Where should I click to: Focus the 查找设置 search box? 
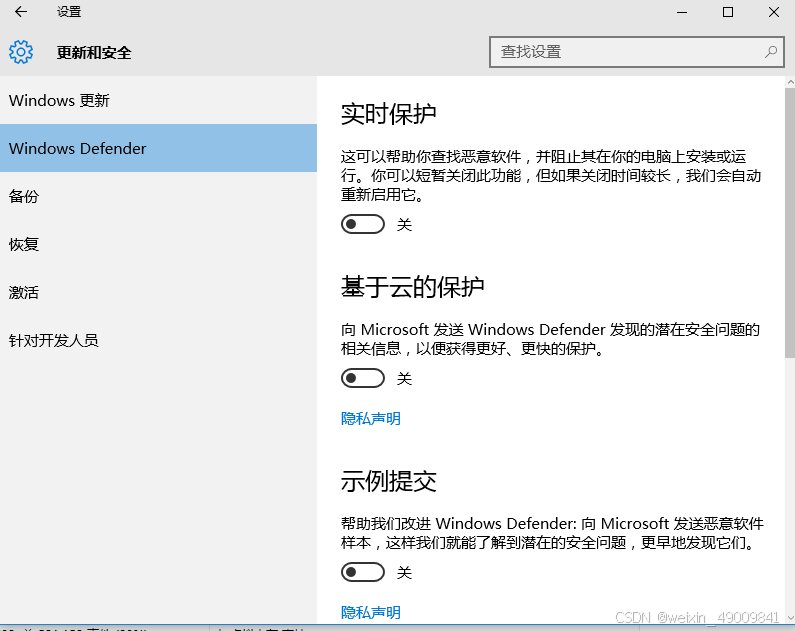click(637, 52)
